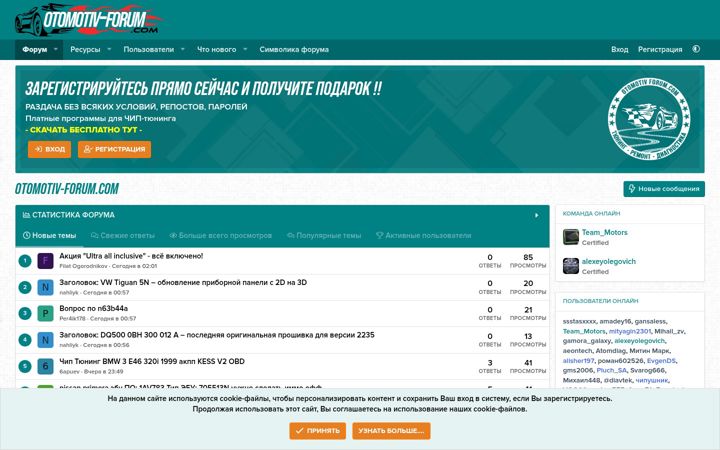Viewport: 720px width, 450px height.
Task: Click N avatar beside VW Tiguan thread
Action: click(45, 287)
